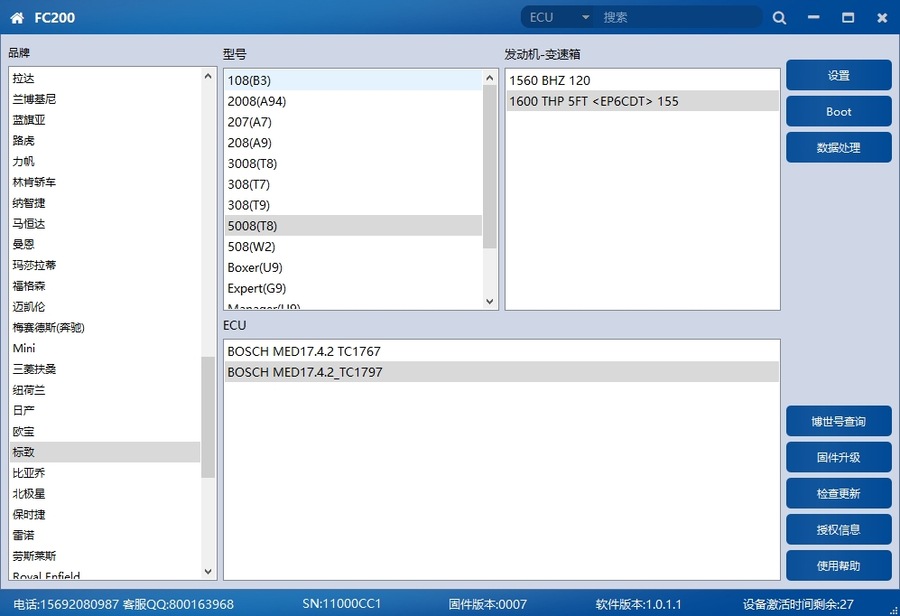Click the home icon next to FC200
This screenshot has height=616, width=900.
(17, 18)
